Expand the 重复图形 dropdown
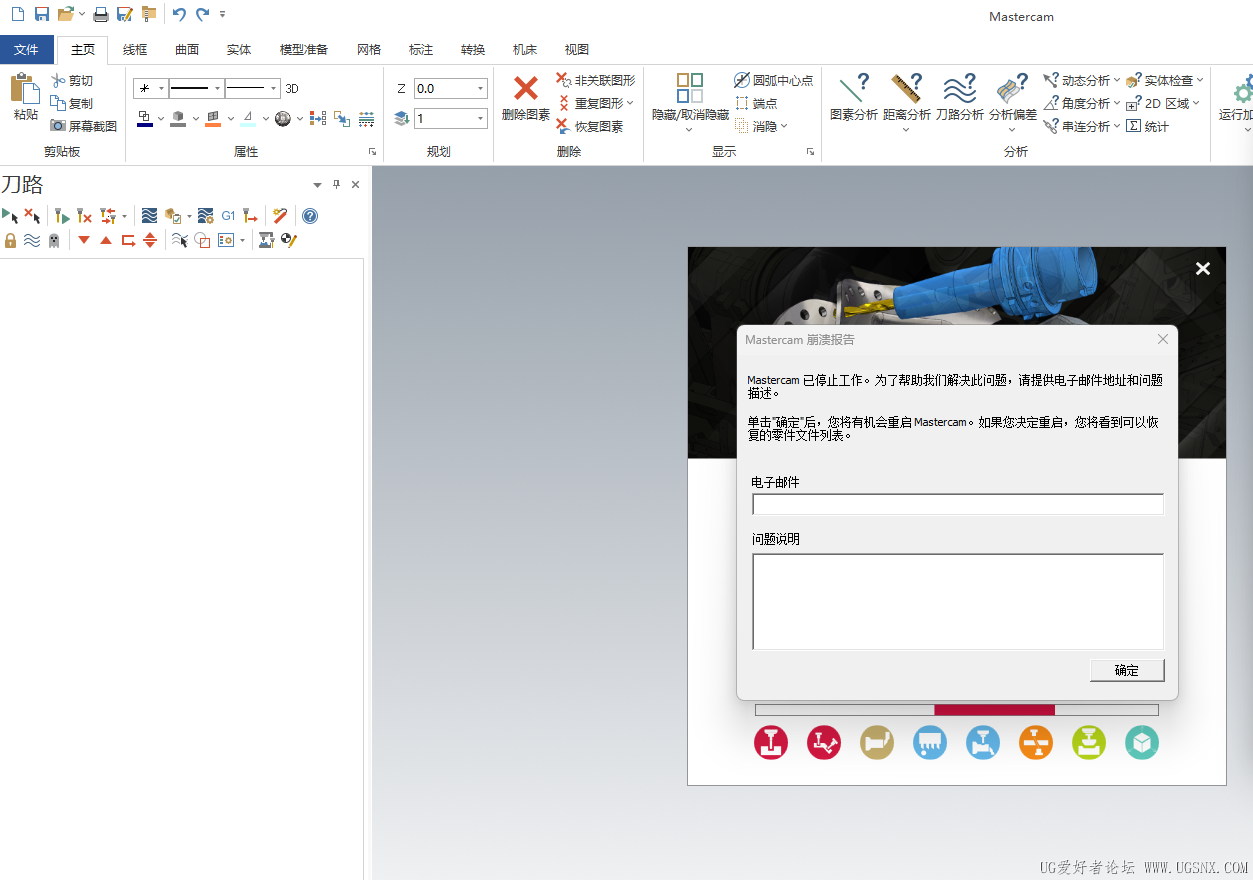This screenshot has width=1253, height=880. (631, 103)
